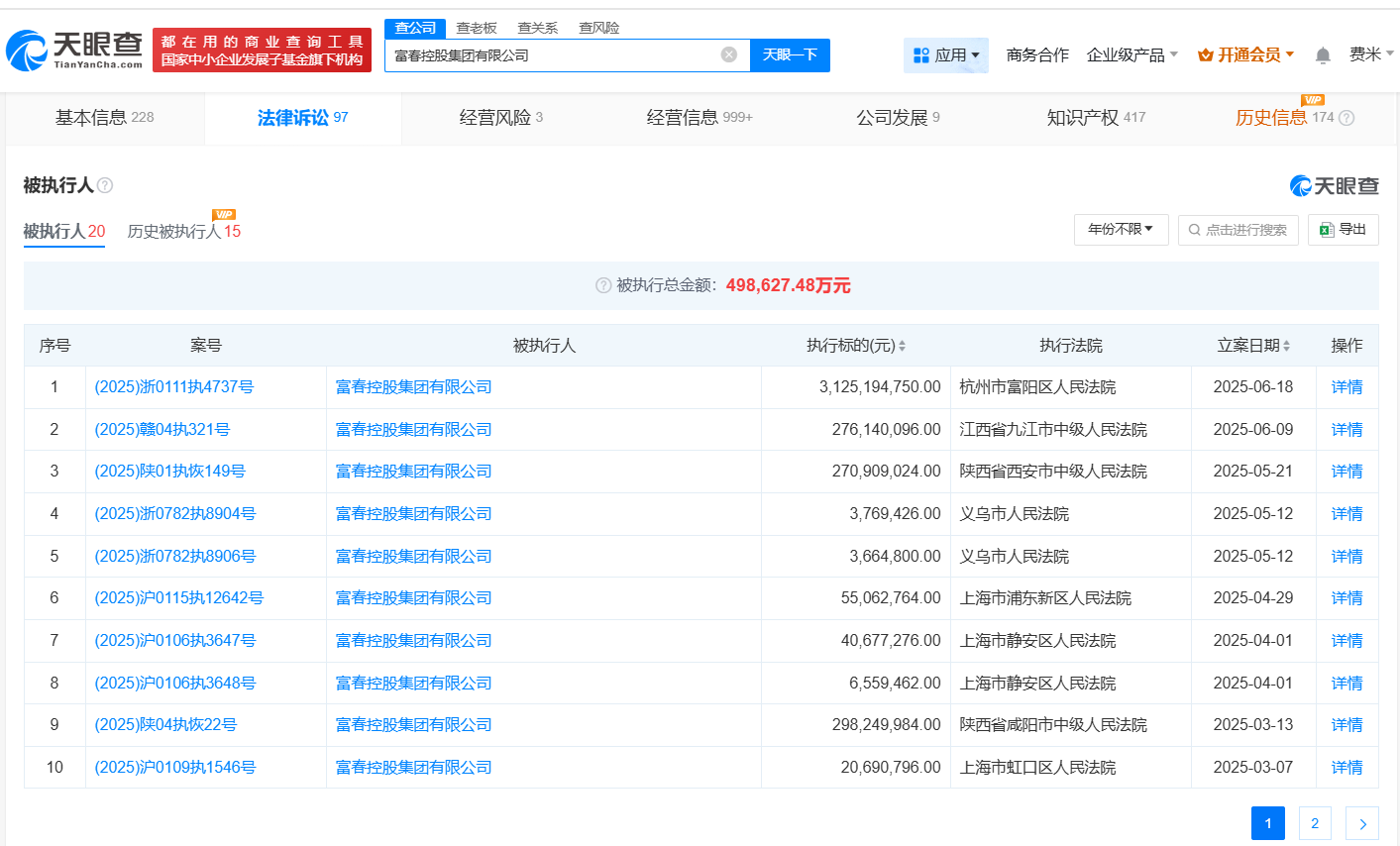Go to page 2 of results

(1314, 823)
